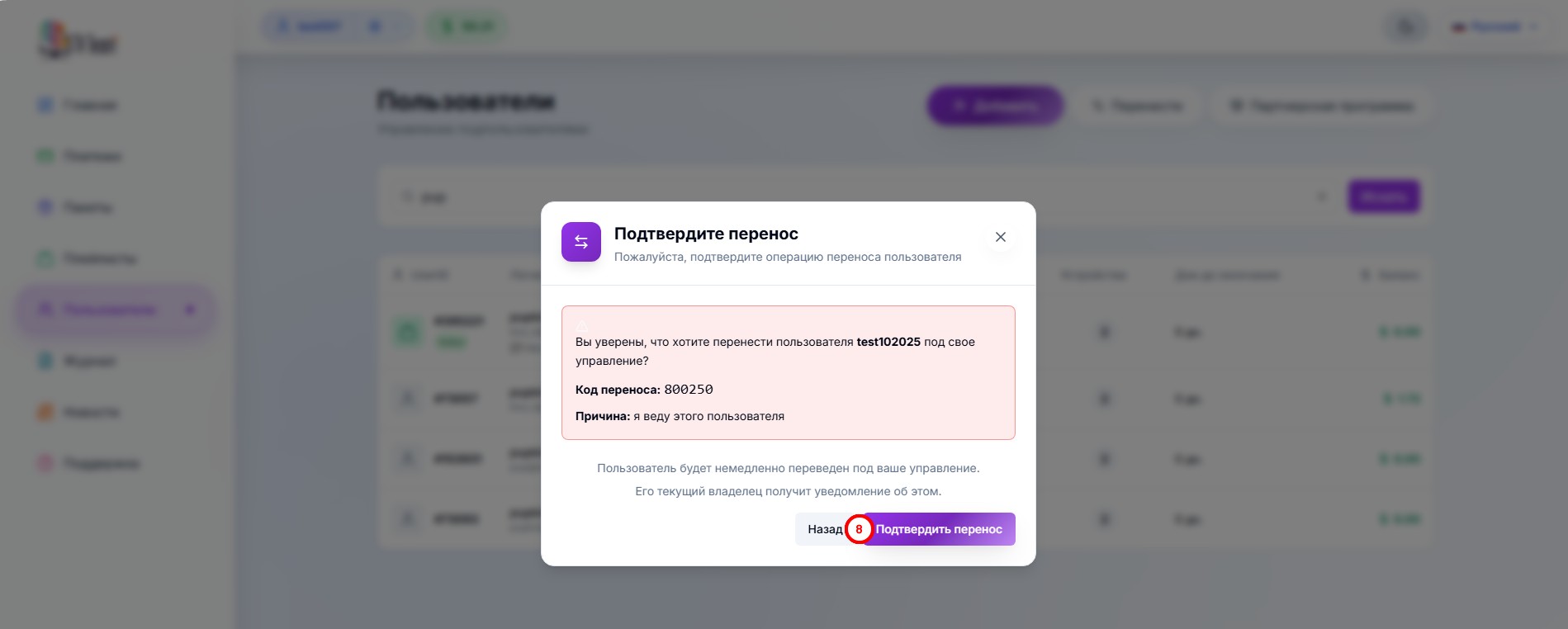
Task: Expand the Пользователи sidebar submenu arrow
Action: [190, 310]
